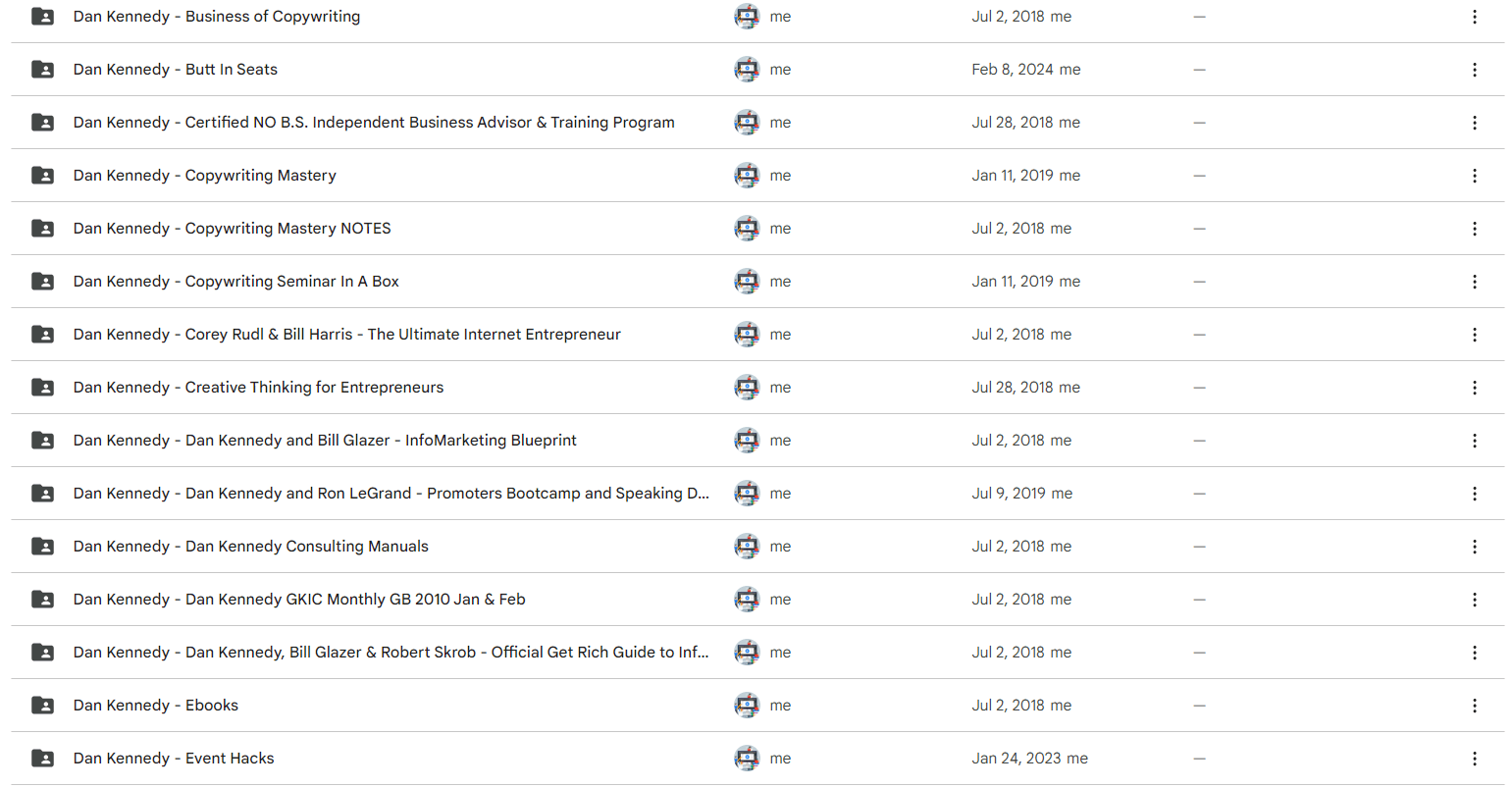The width and height of the screenshot is (1512, 788).
Task: Click owner avatar in InfoMarketing Blueprint row
Action: tap(747, 441)
